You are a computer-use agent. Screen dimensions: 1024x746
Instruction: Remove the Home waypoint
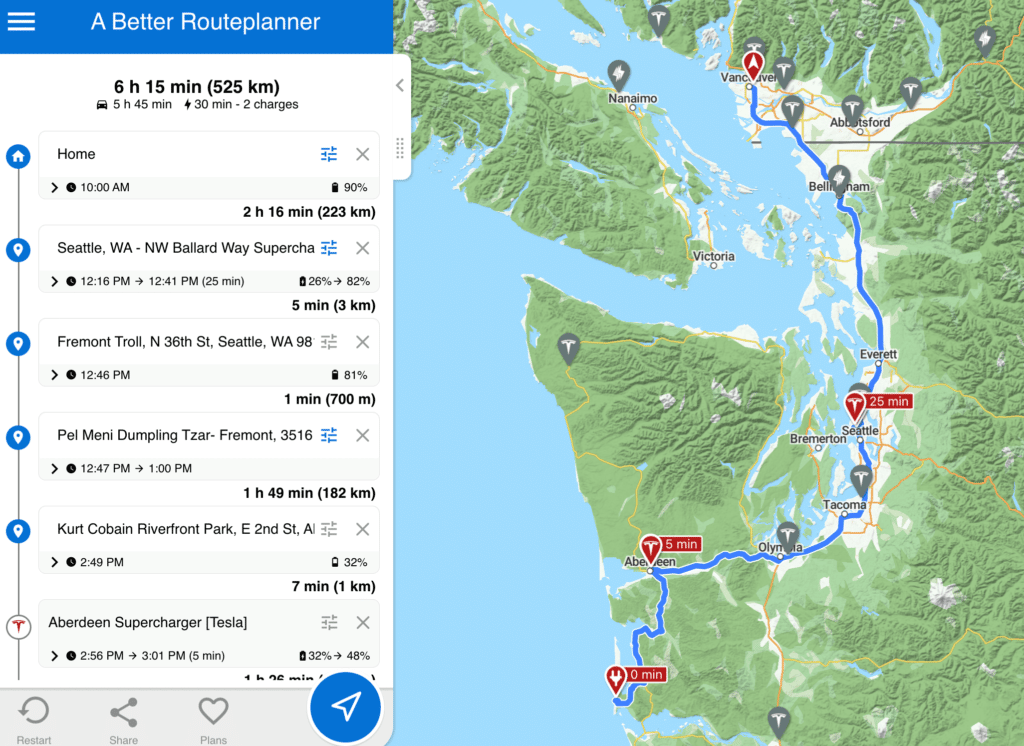click(362, 154)
